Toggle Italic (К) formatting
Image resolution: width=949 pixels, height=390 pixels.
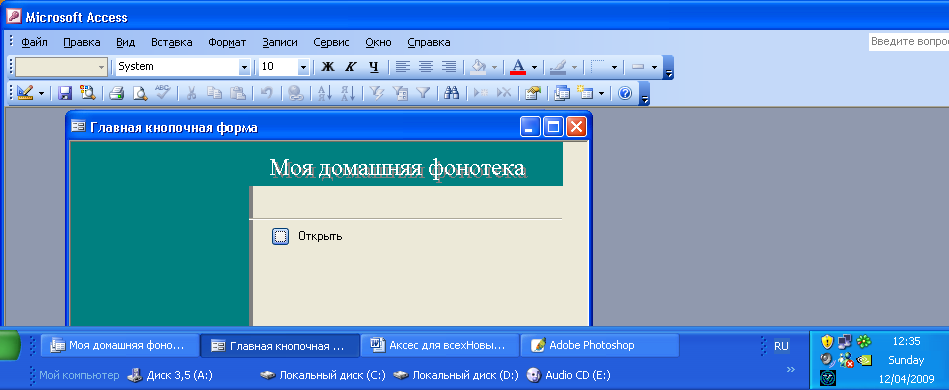[350, 67]
